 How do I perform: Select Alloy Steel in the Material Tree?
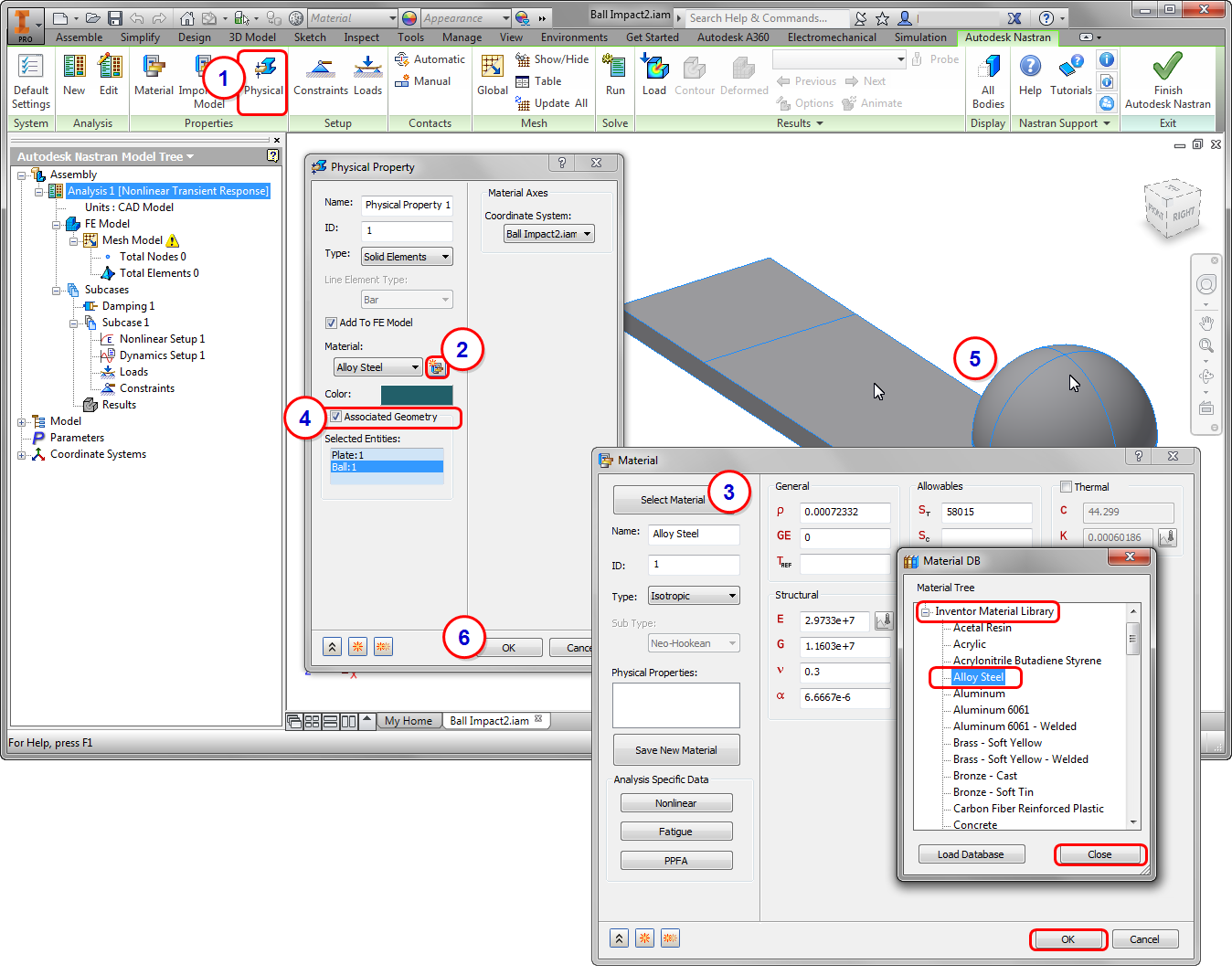[x=978, y=677]
